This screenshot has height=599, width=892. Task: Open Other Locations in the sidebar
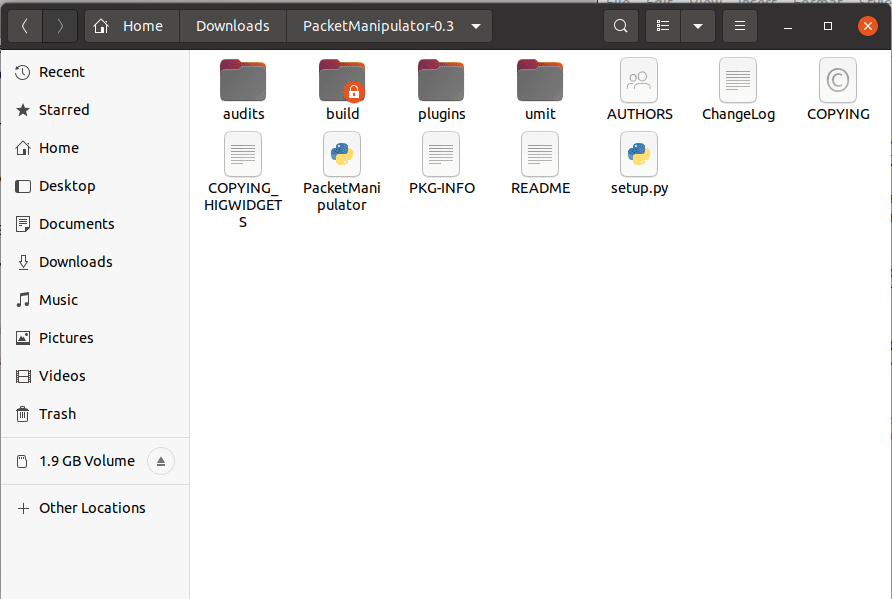(x=95, y=508)
